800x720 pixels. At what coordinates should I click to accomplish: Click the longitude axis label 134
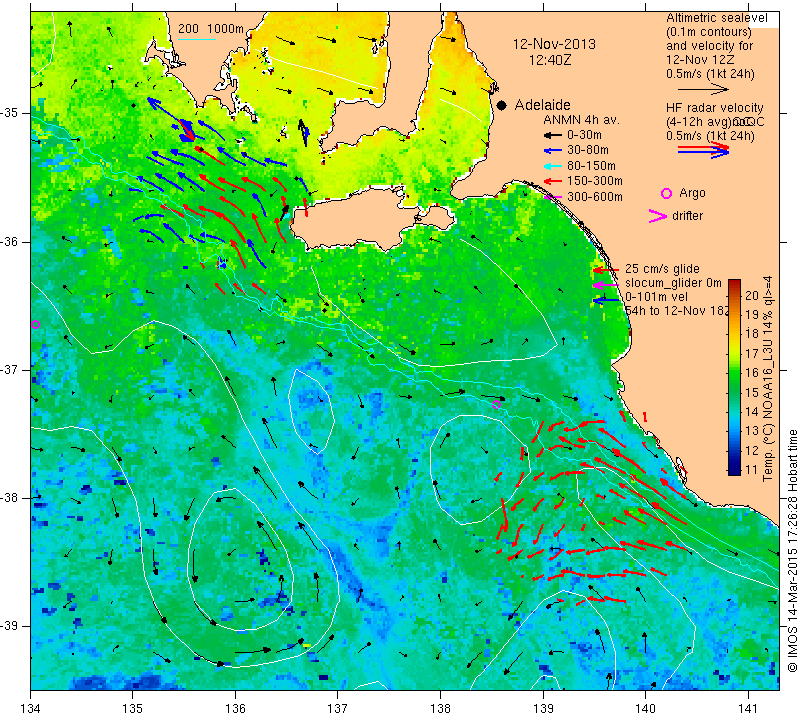click(x=30, y=708)
